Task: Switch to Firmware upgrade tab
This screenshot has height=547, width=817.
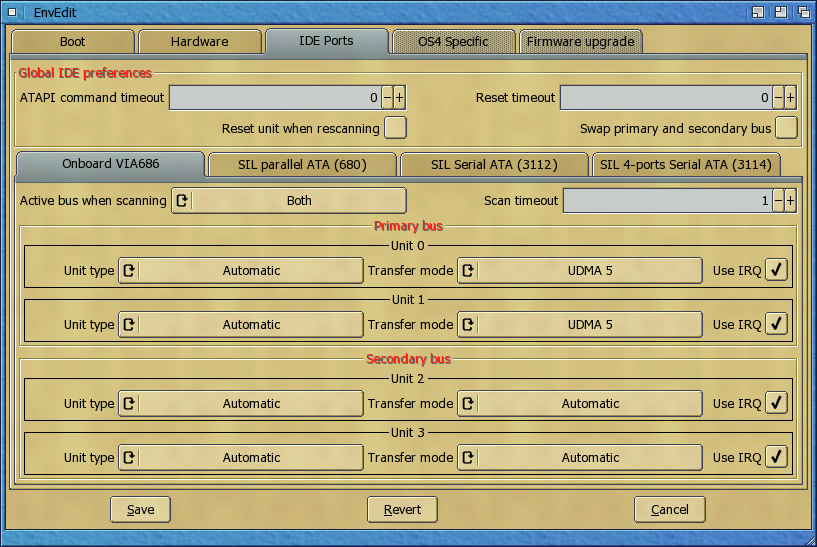Action: tap(580, 42)
